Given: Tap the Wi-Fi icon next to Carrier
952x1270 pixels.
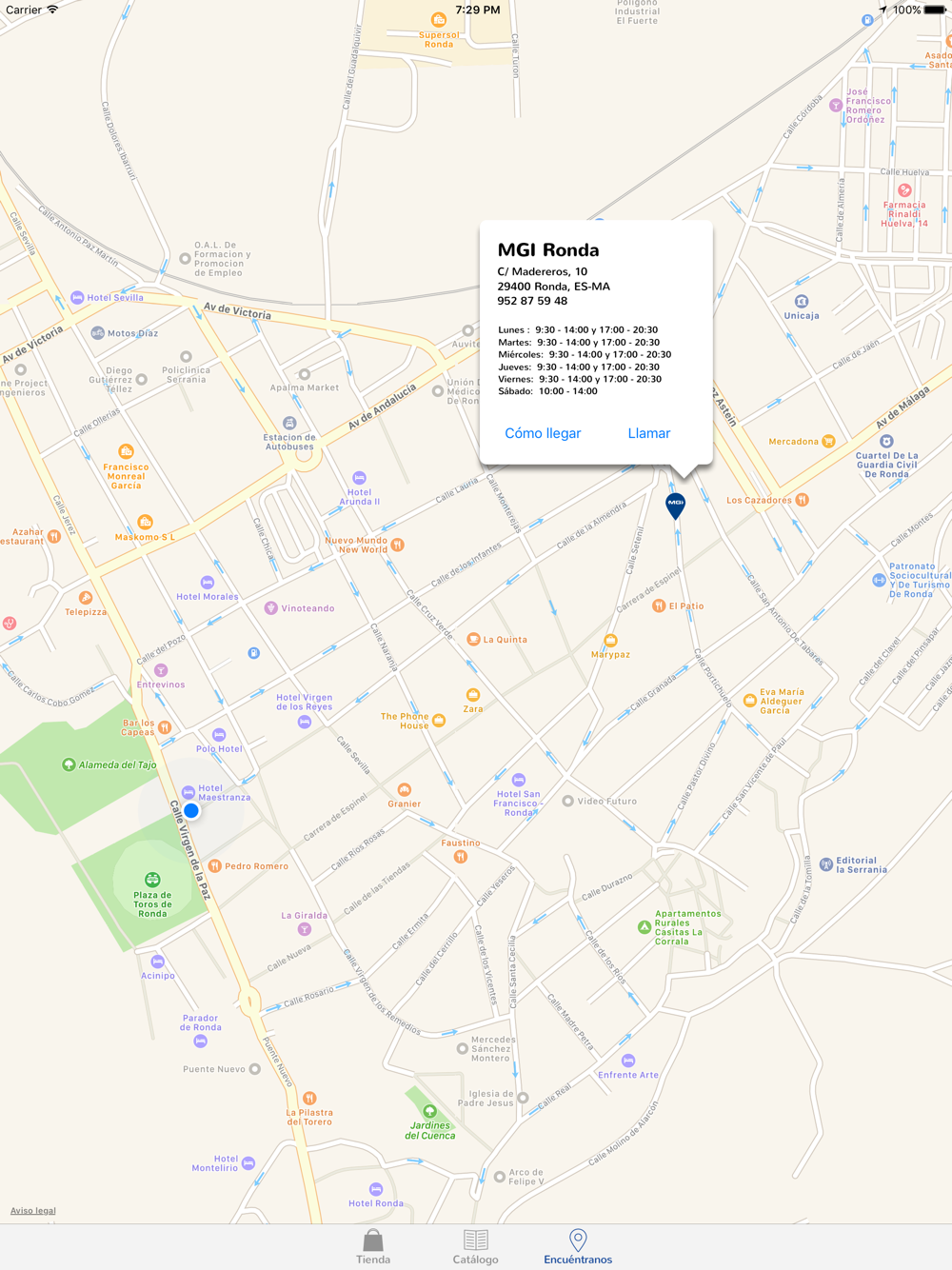Looking at the screenshot, I should point(52,10).
